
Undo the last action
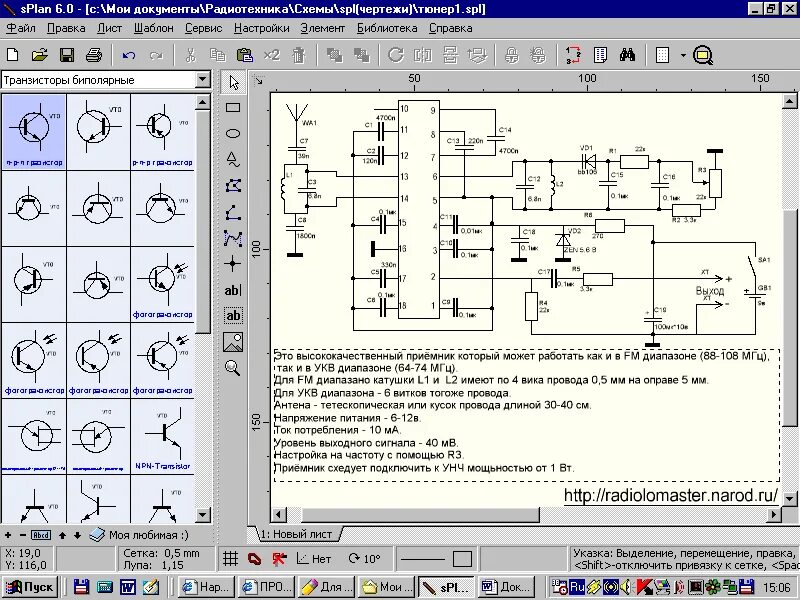pyautogui.click(x=129, y=55)
